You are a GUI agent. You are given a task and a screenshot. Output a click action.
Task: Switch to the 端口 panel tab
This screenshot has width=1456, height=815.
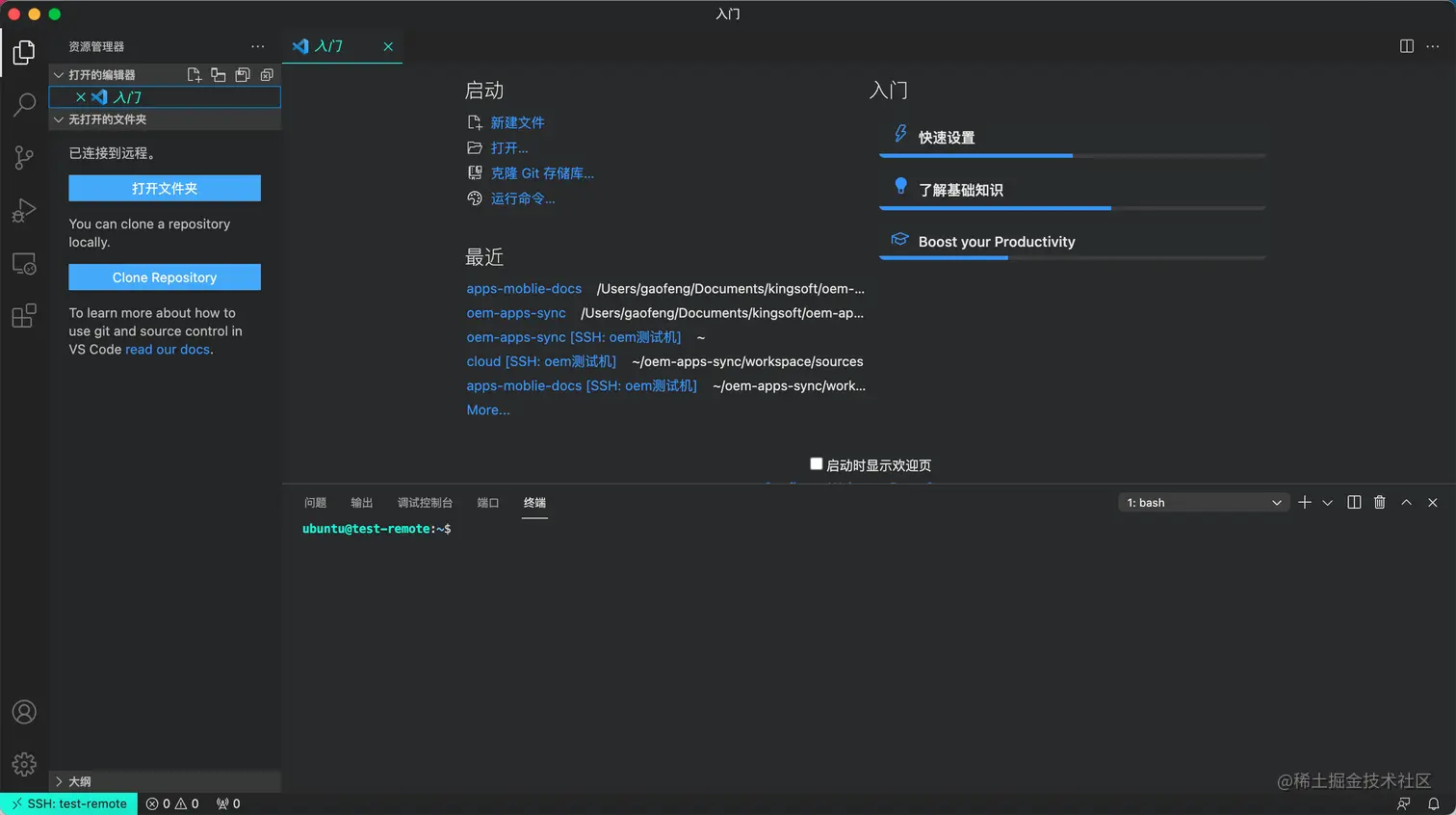click(488, 503)
